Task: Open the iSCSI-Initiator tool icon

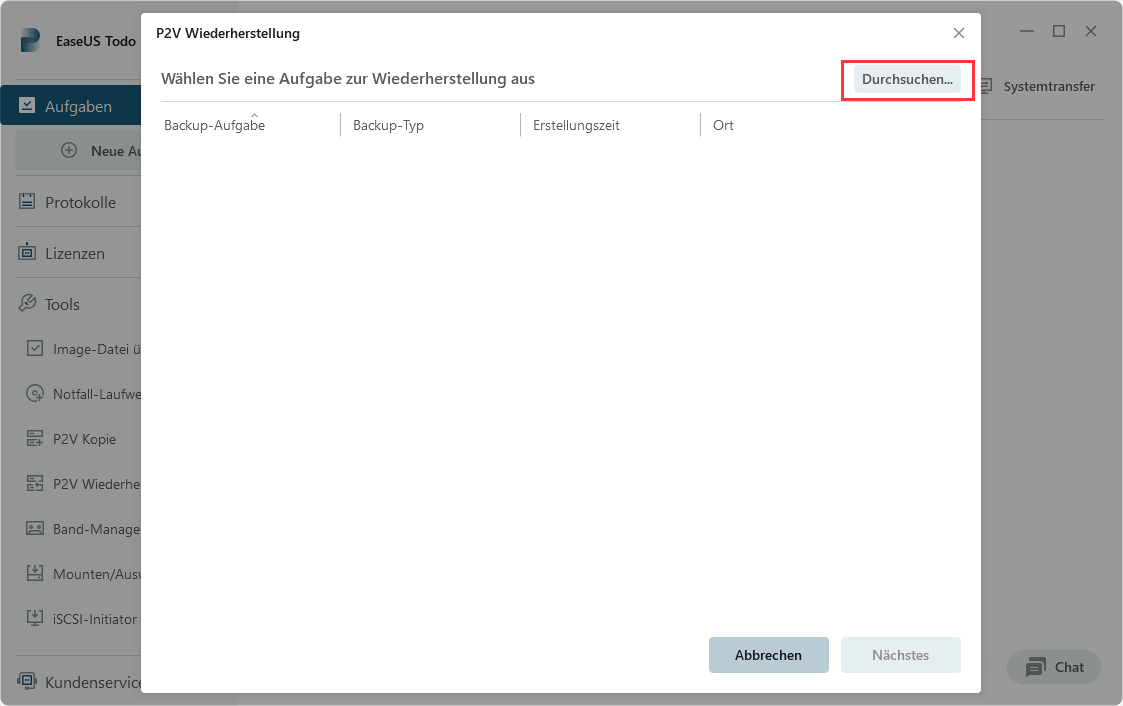Action: coord(35,619)
